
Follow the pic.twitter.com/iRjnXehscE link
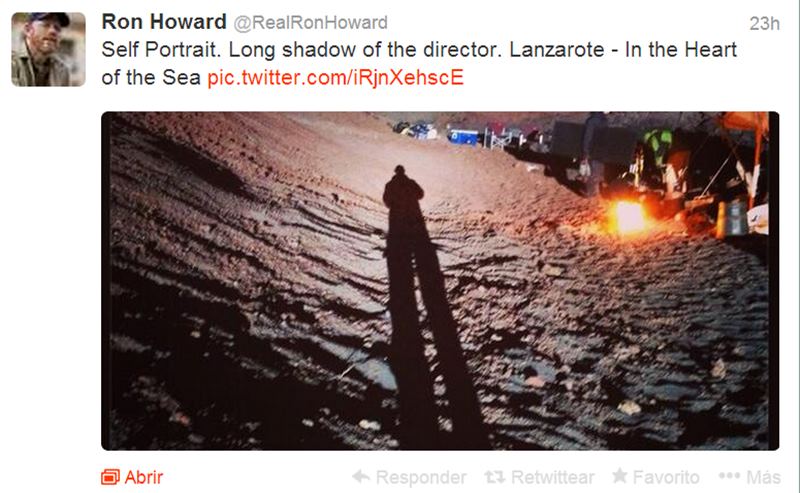tap(335, 78)
